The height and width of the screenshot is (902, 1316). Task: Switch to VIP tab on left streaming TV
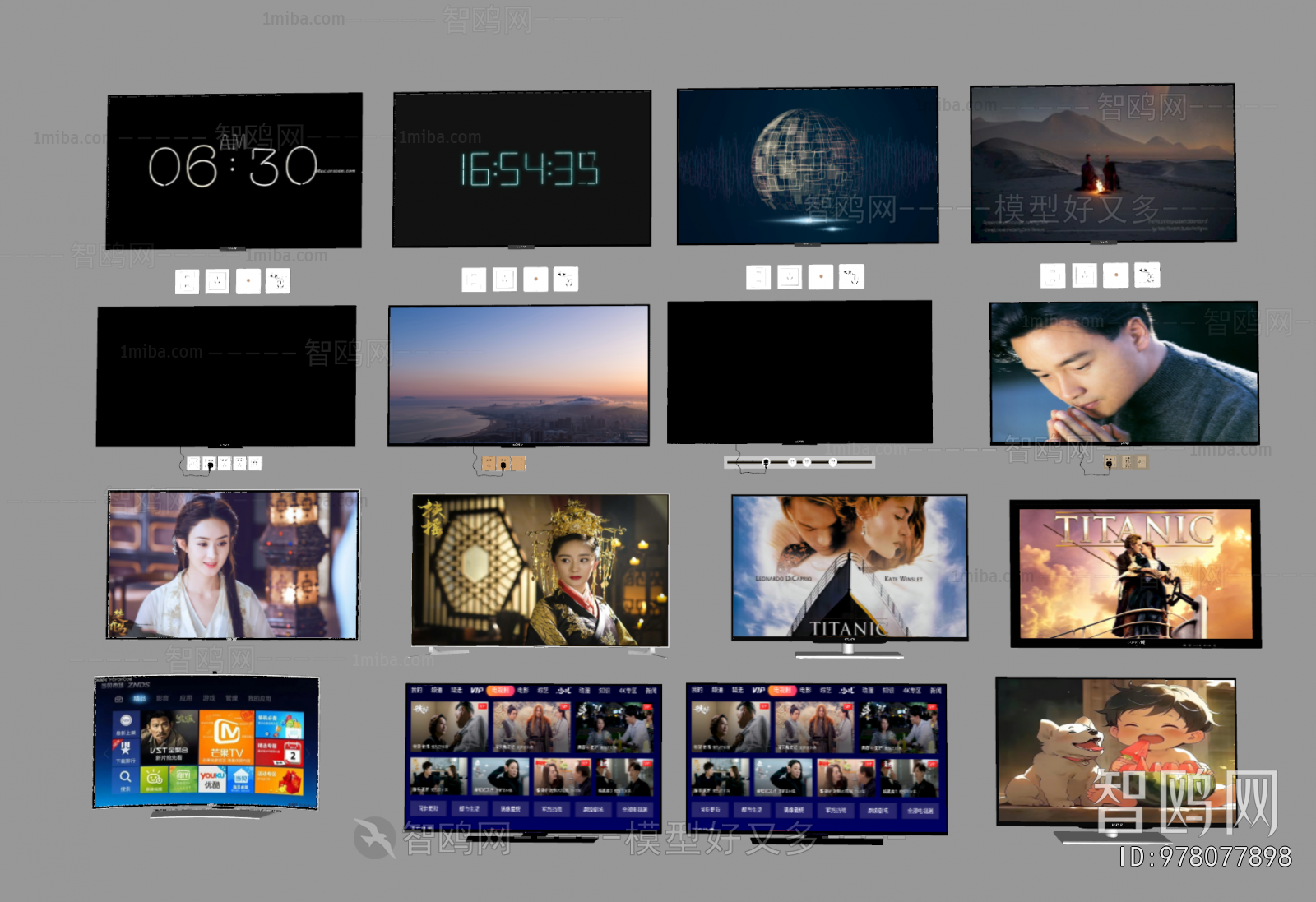tap(476, 691)
